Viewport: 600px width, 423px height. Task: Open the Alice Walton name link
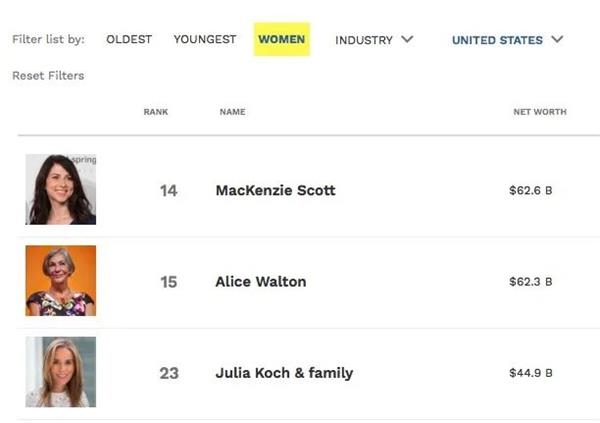click(261, 282)
